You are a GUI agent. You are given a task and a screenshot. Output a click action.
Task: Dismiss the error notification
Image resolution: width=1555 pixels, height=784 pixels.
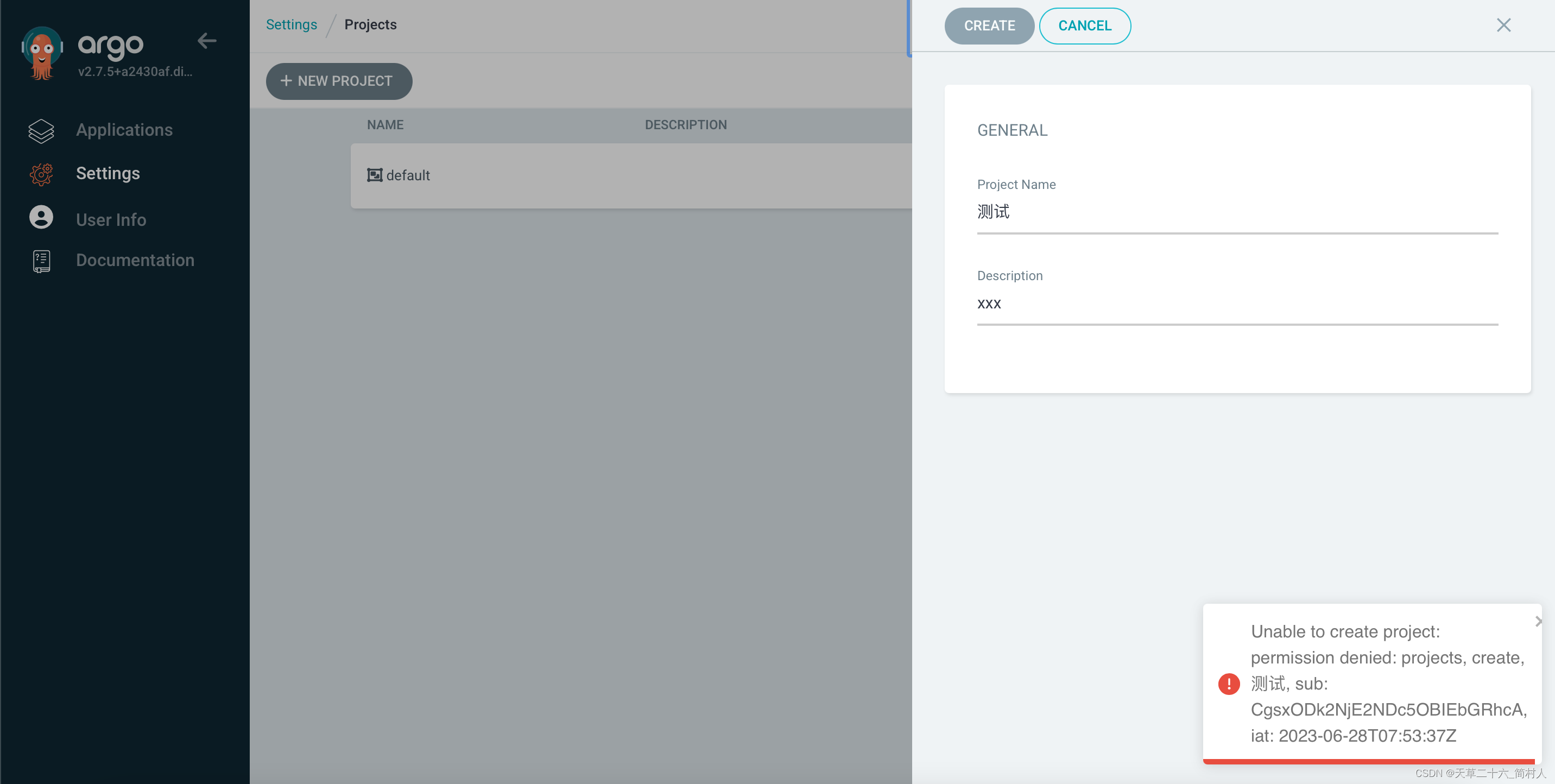coord(1538,621)
